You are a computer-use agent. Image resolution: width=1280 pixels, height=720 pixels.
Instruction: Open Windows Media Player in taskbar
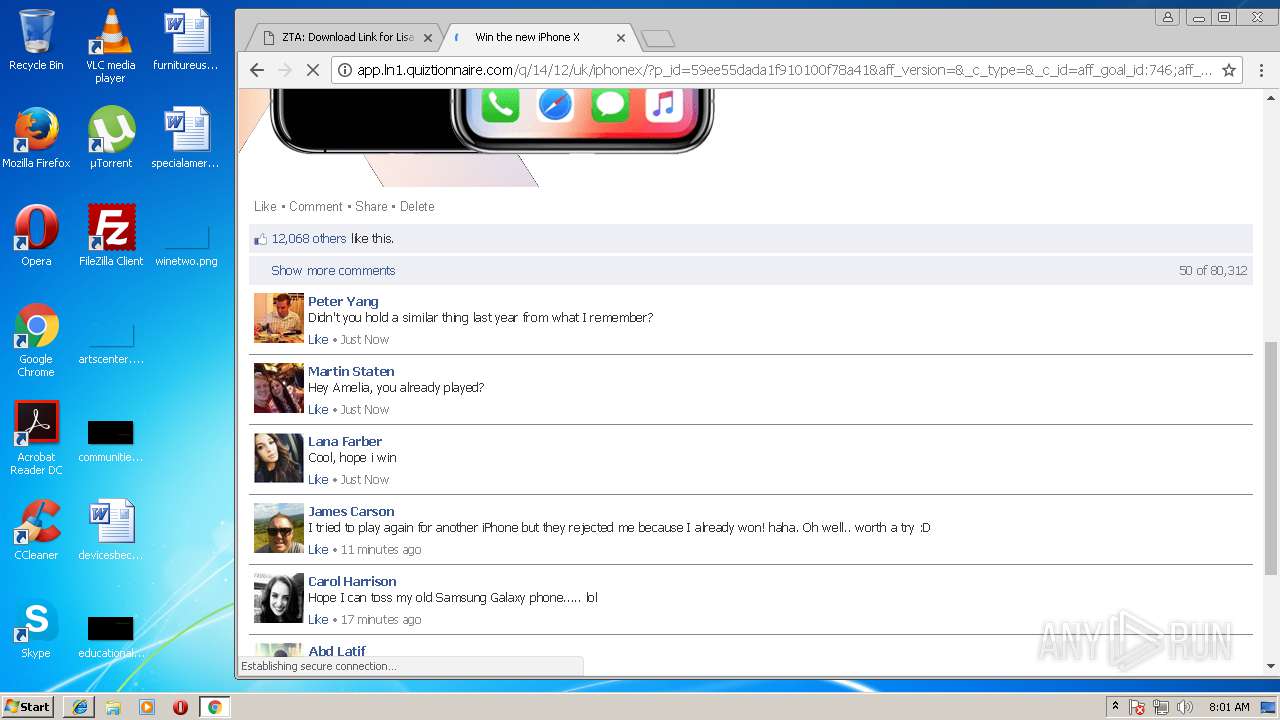tap(147, 707)
